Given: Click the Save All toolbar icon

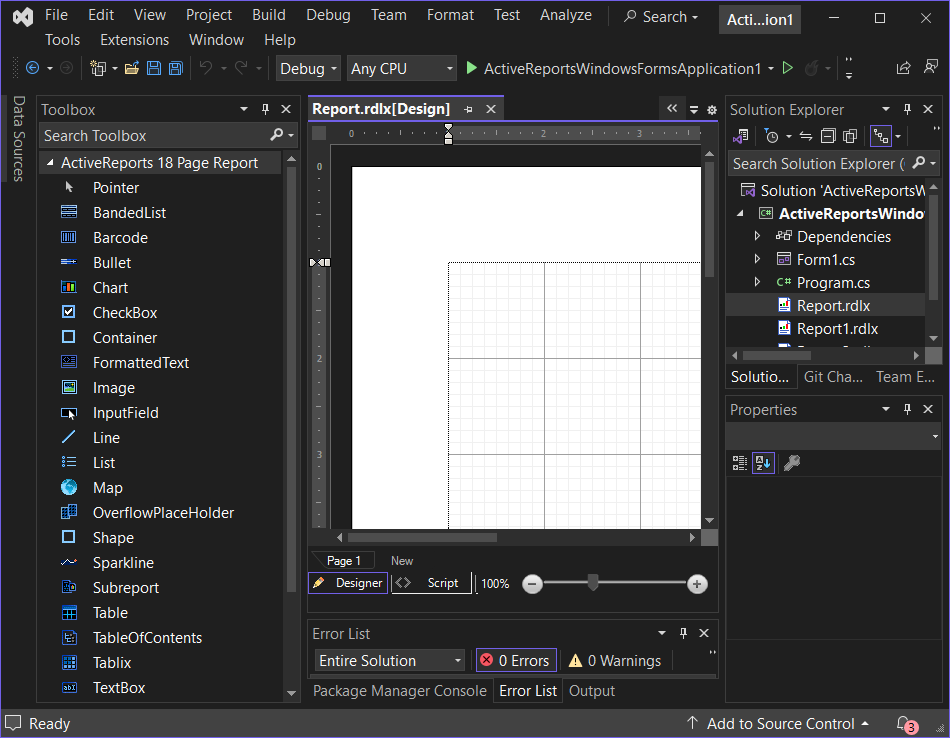Looking at the screenshot, I should [x=176, y=68].
